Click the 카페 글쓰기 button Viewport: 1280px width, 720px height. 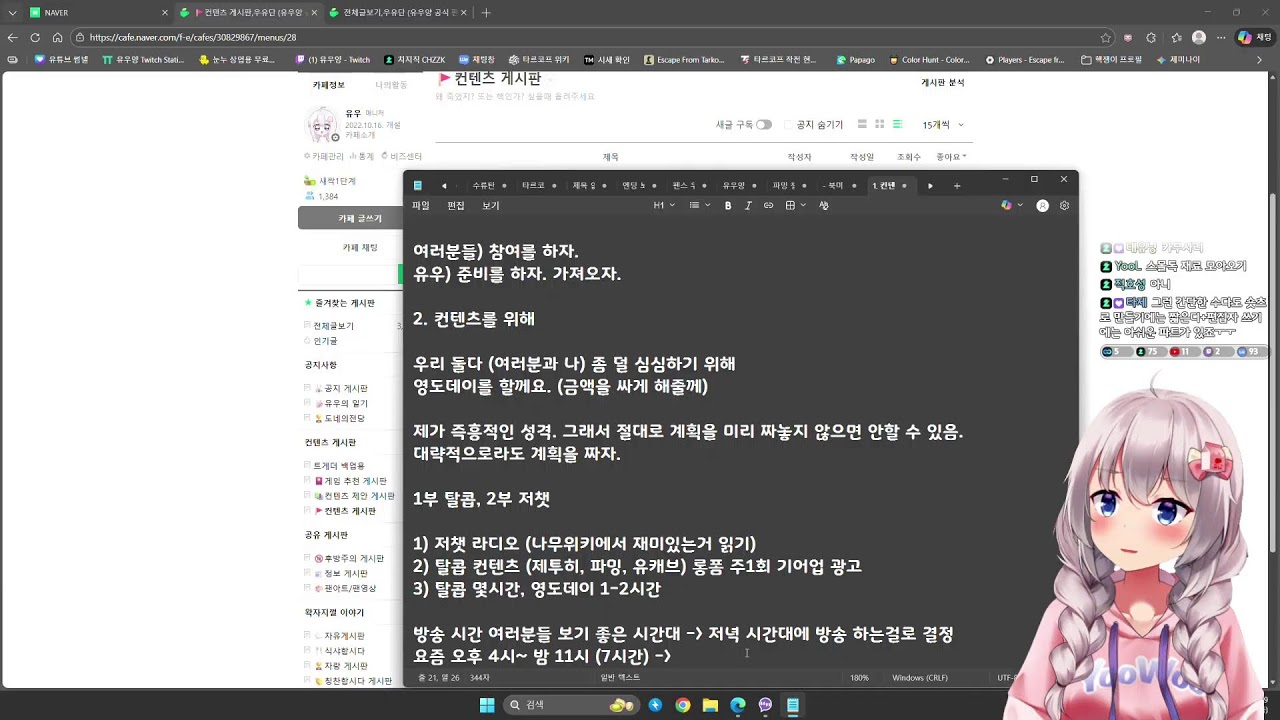(360, 218)
